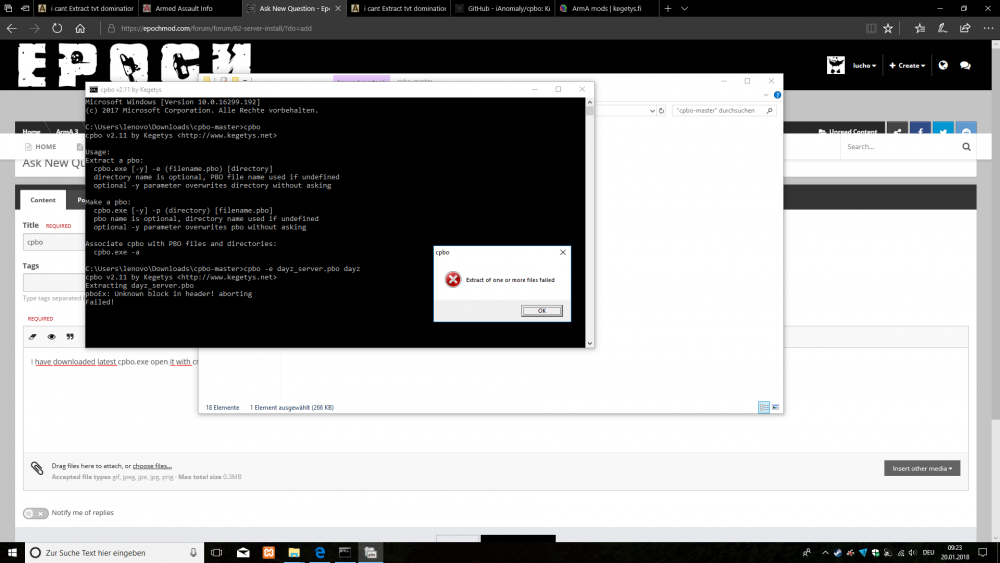Screen dimensions: 1000x563
Task: Click the editor eraser remove format icon
Action: (x=33, y=337)
